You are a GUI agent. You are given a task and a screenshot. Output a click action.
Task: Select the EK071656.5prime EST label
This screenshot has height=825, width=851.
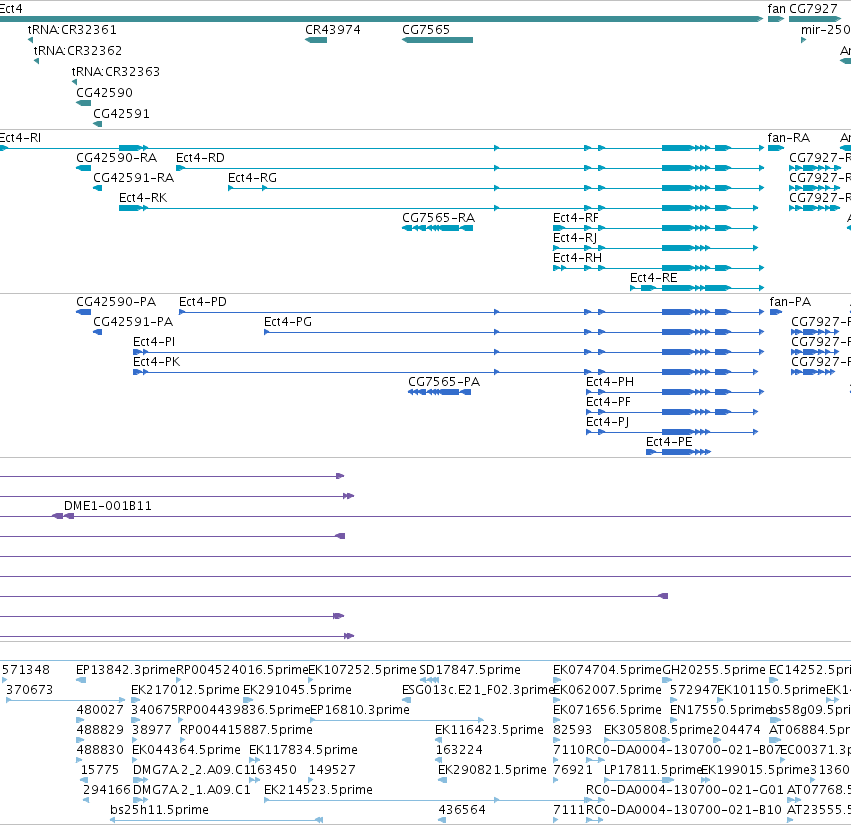coord(607,710)
